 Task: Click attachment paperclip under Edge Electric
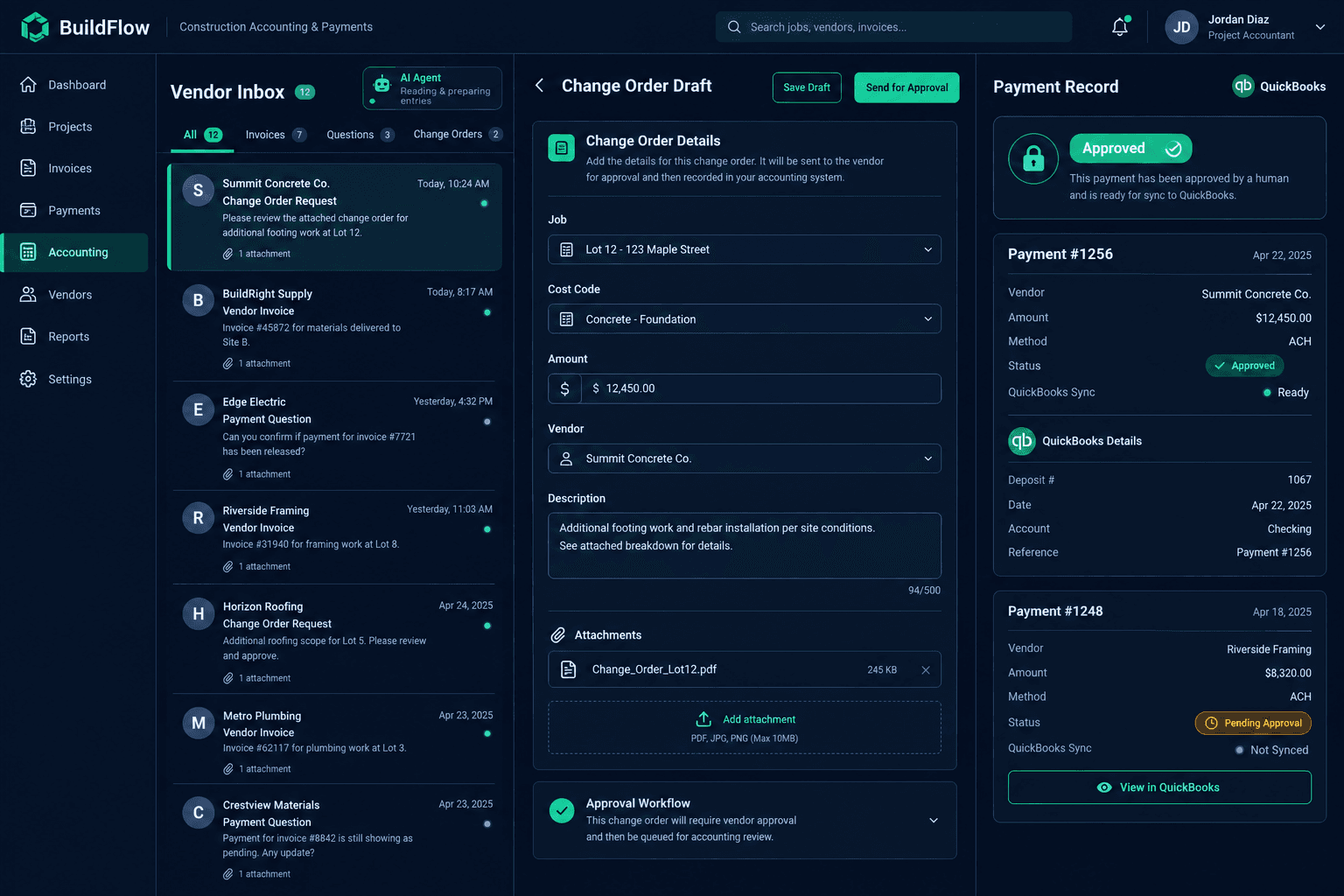(x=228, y=474)
